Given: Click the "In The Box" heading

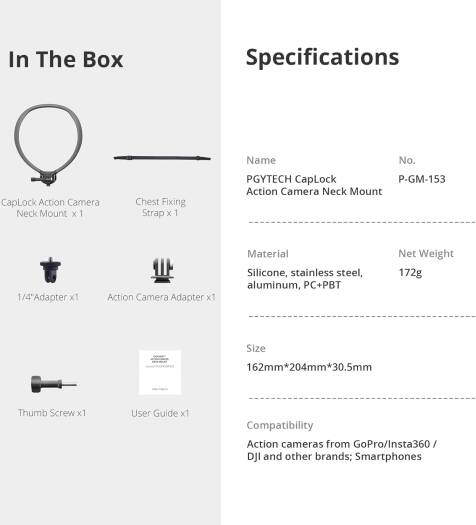Looking at the screenshot, I should pos(66,60).
